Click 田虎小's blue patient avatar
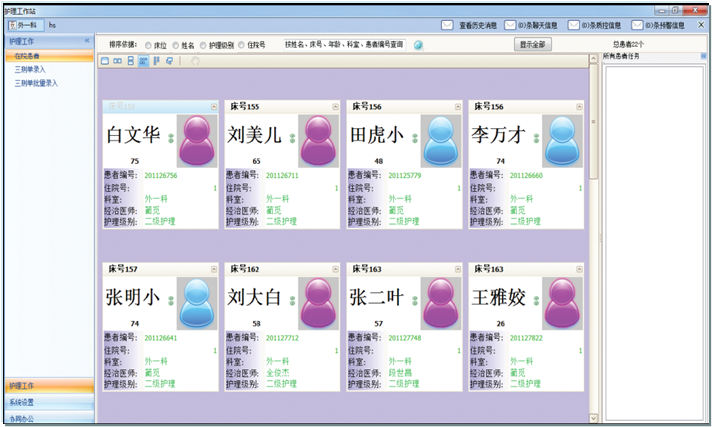Image resolution: width=712 pixels, height=427 pixels. tap(441, 139)
